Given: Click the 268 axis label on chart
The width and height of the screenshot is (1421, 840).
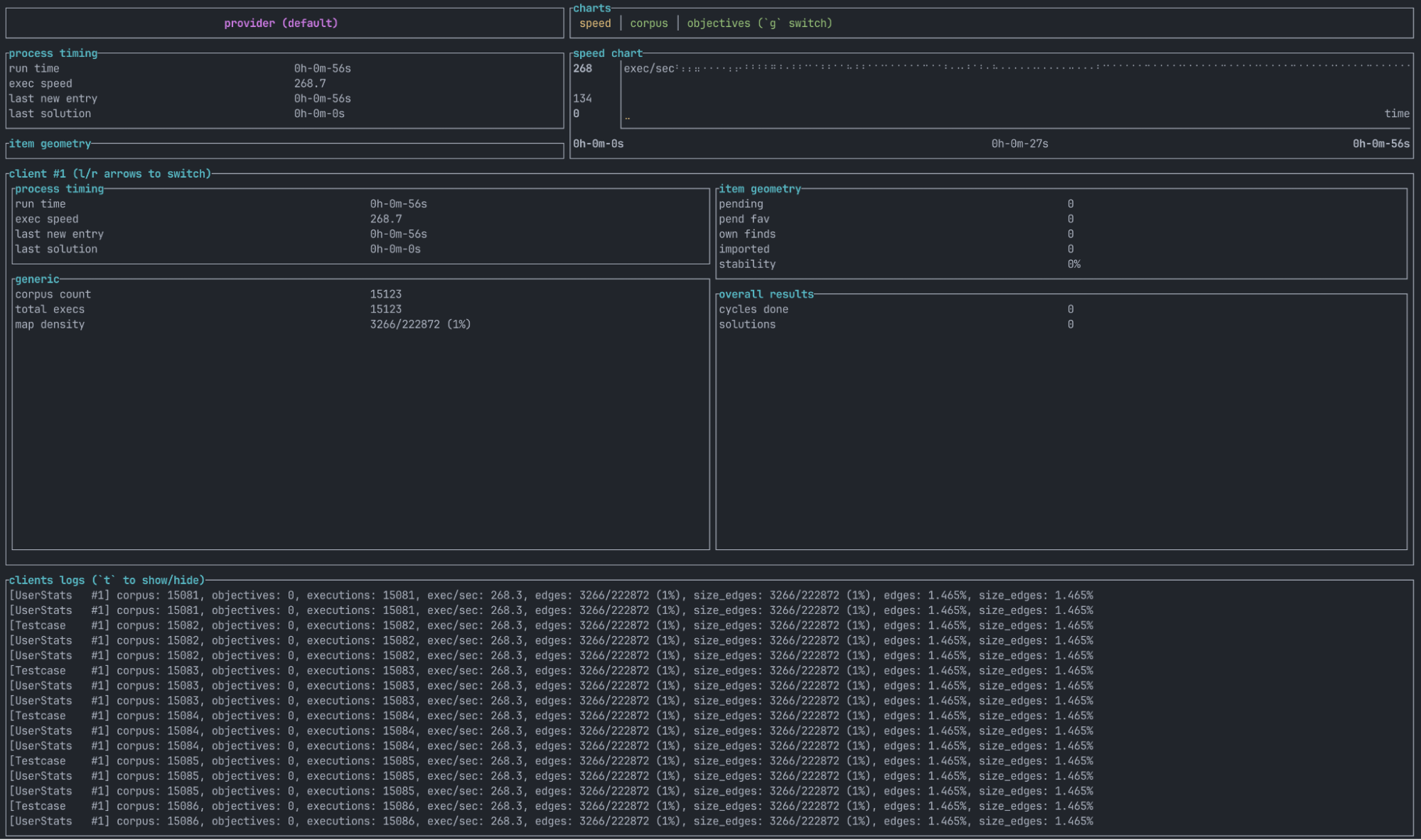Looking at the screenshot, I should 582,69.
